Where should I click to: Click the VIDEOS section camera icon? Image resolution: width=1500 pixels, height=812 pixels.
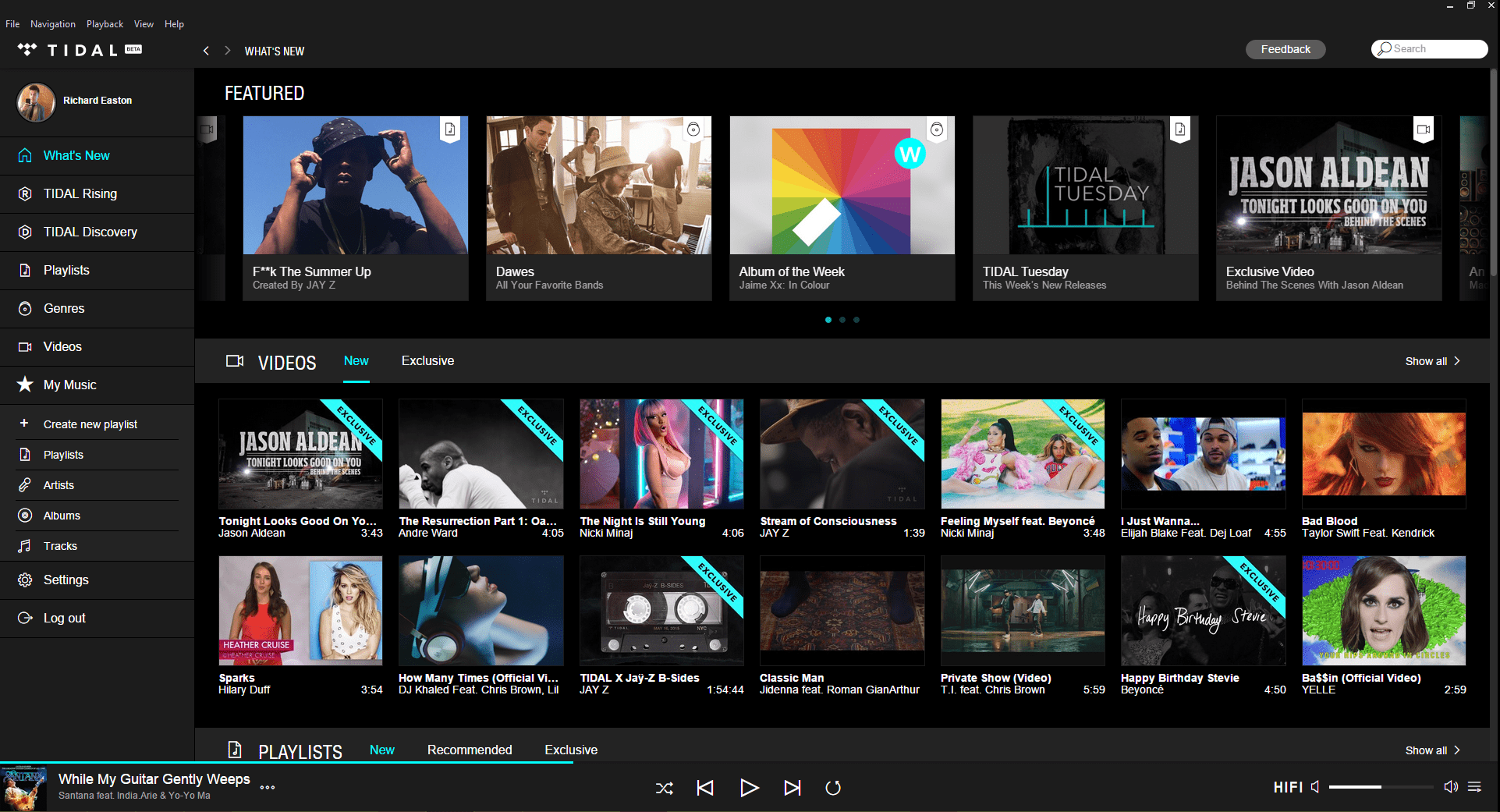(x=235, y=361)
